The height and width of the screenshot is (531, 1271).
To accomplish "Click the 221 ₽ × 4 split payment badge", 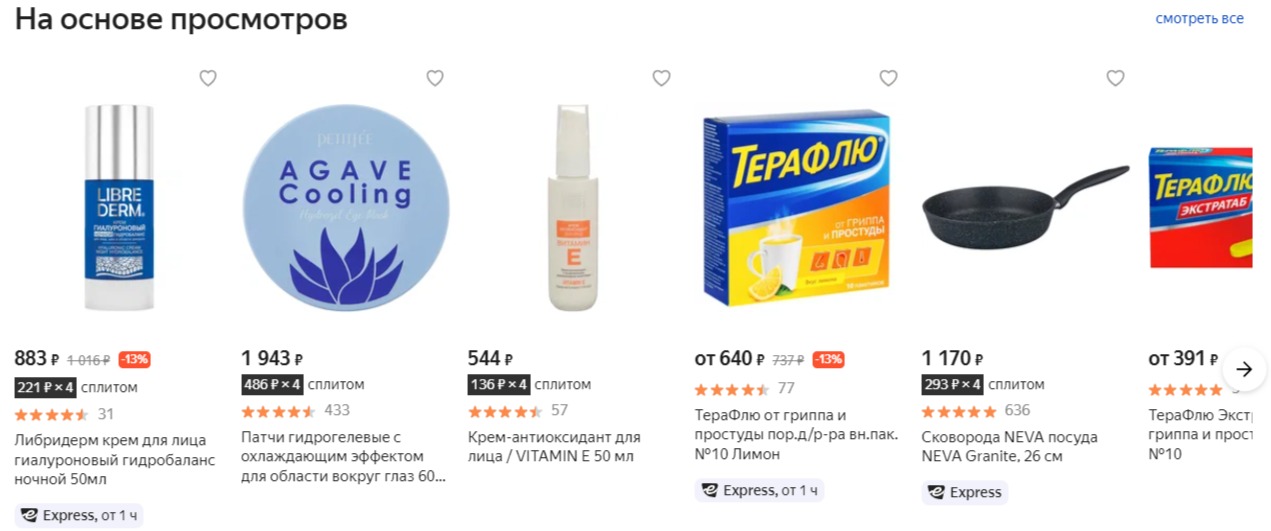I will [x=46, y=387].
